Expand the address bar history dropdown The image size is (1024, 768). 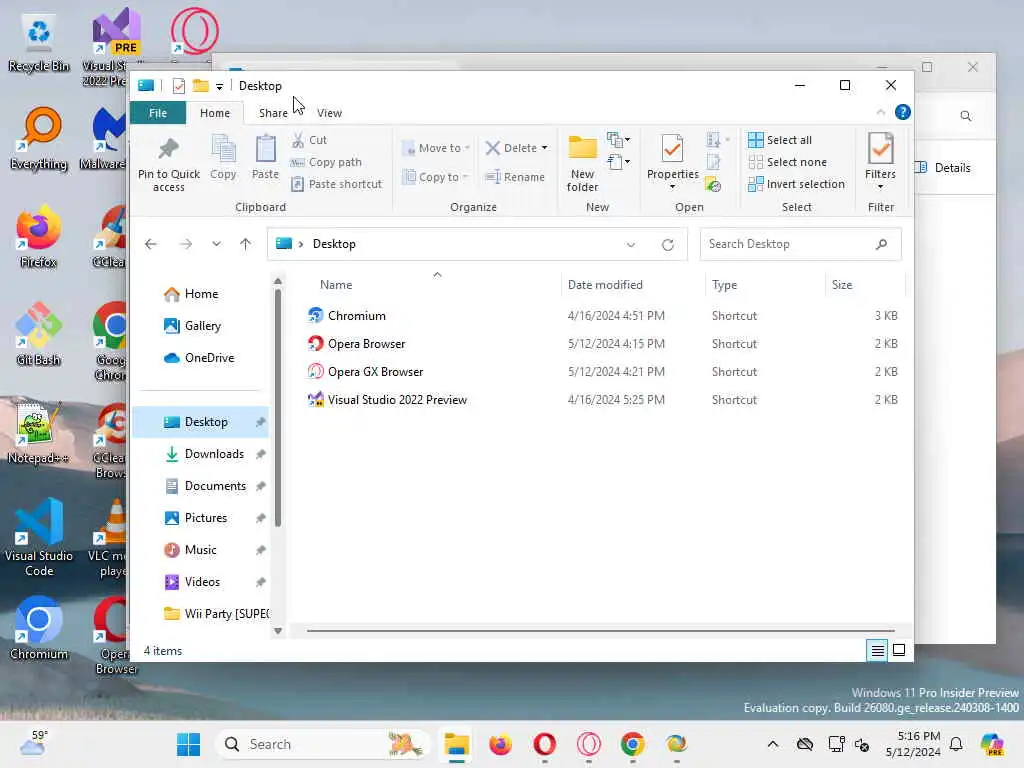click(631, 245)
